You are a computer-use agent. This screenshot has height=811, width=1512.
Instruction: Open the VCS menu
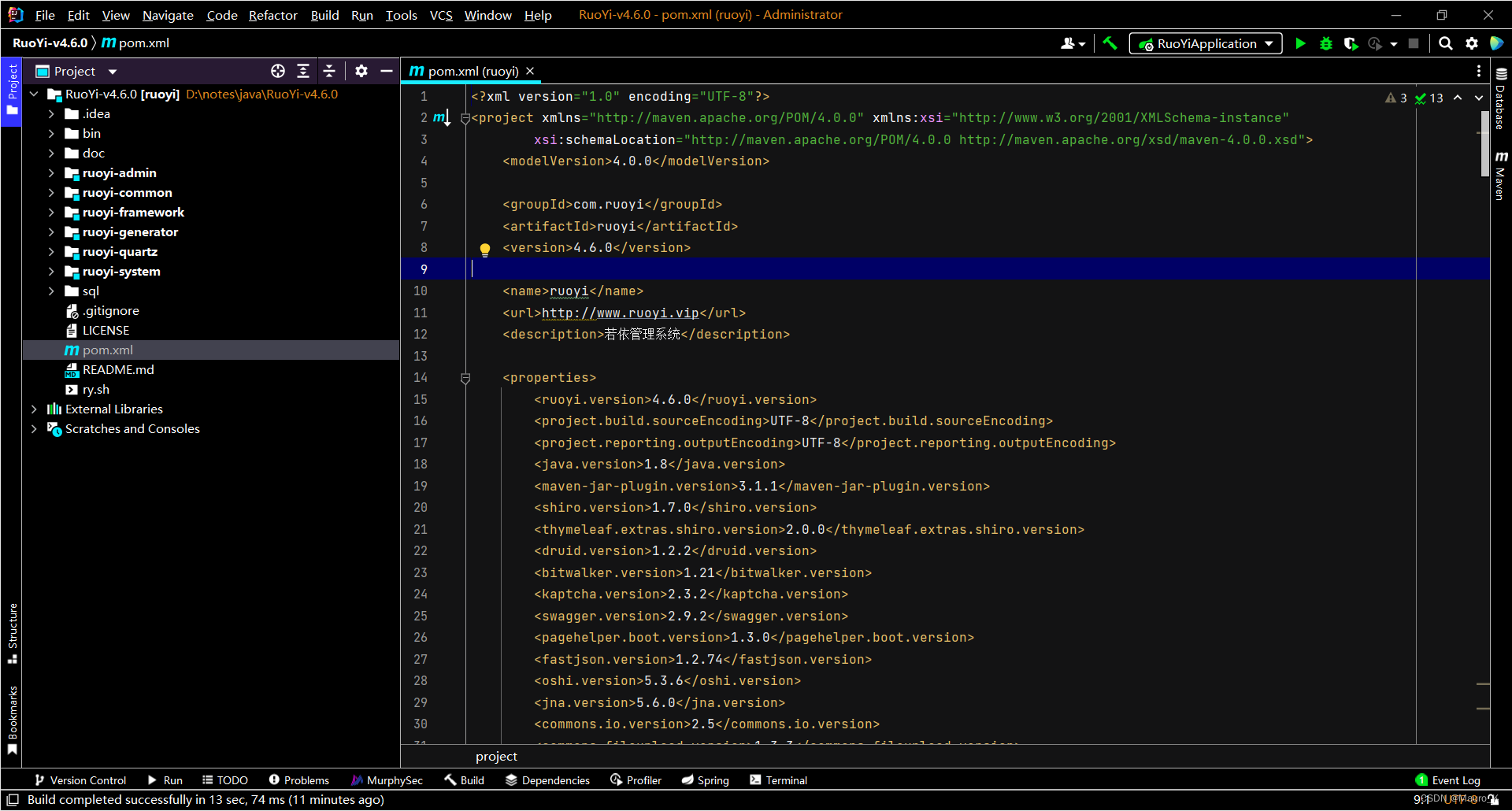tap(441, 15)
